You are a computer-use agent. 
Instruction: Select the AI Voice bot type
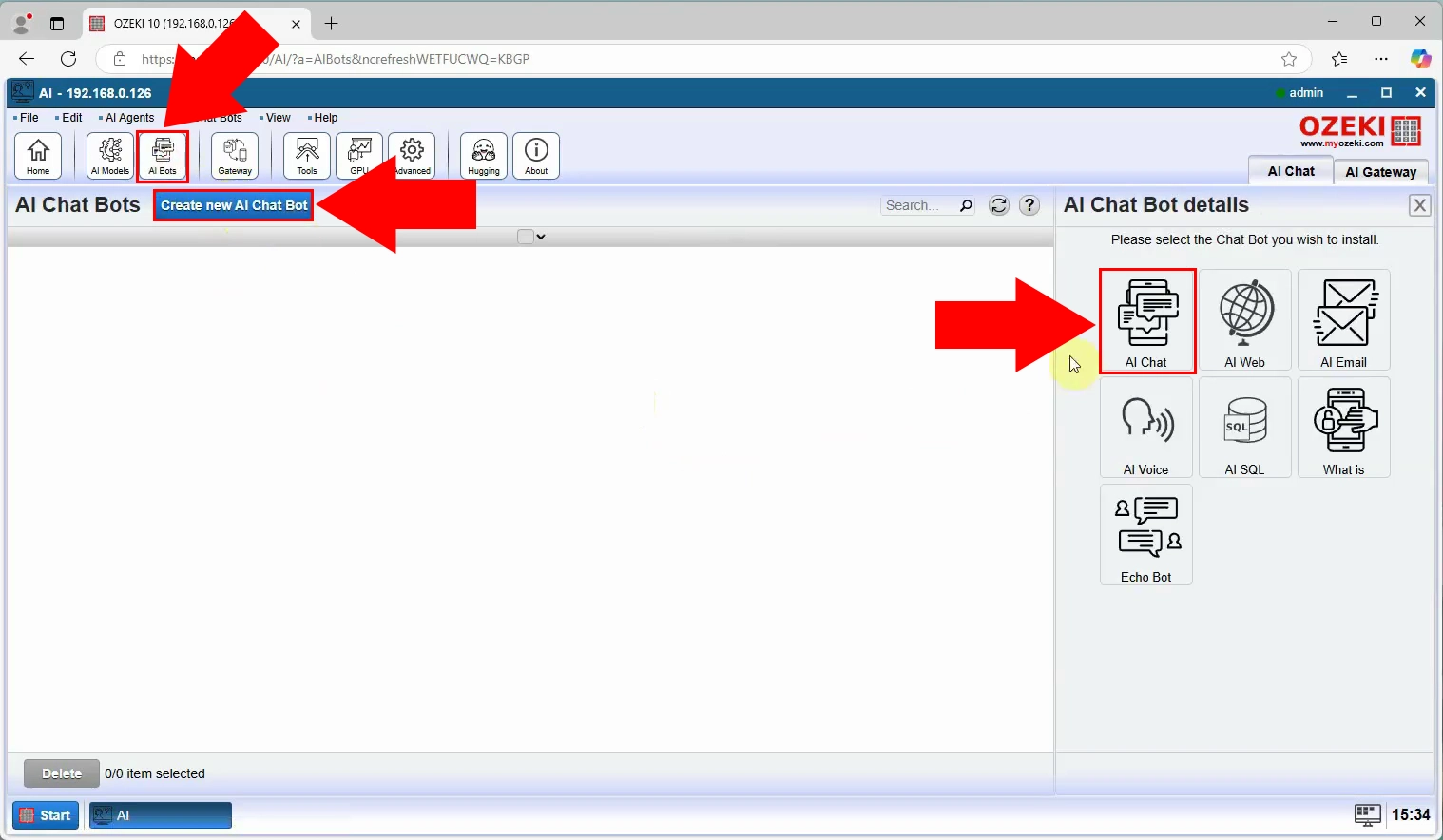[x=1146, y=428]
